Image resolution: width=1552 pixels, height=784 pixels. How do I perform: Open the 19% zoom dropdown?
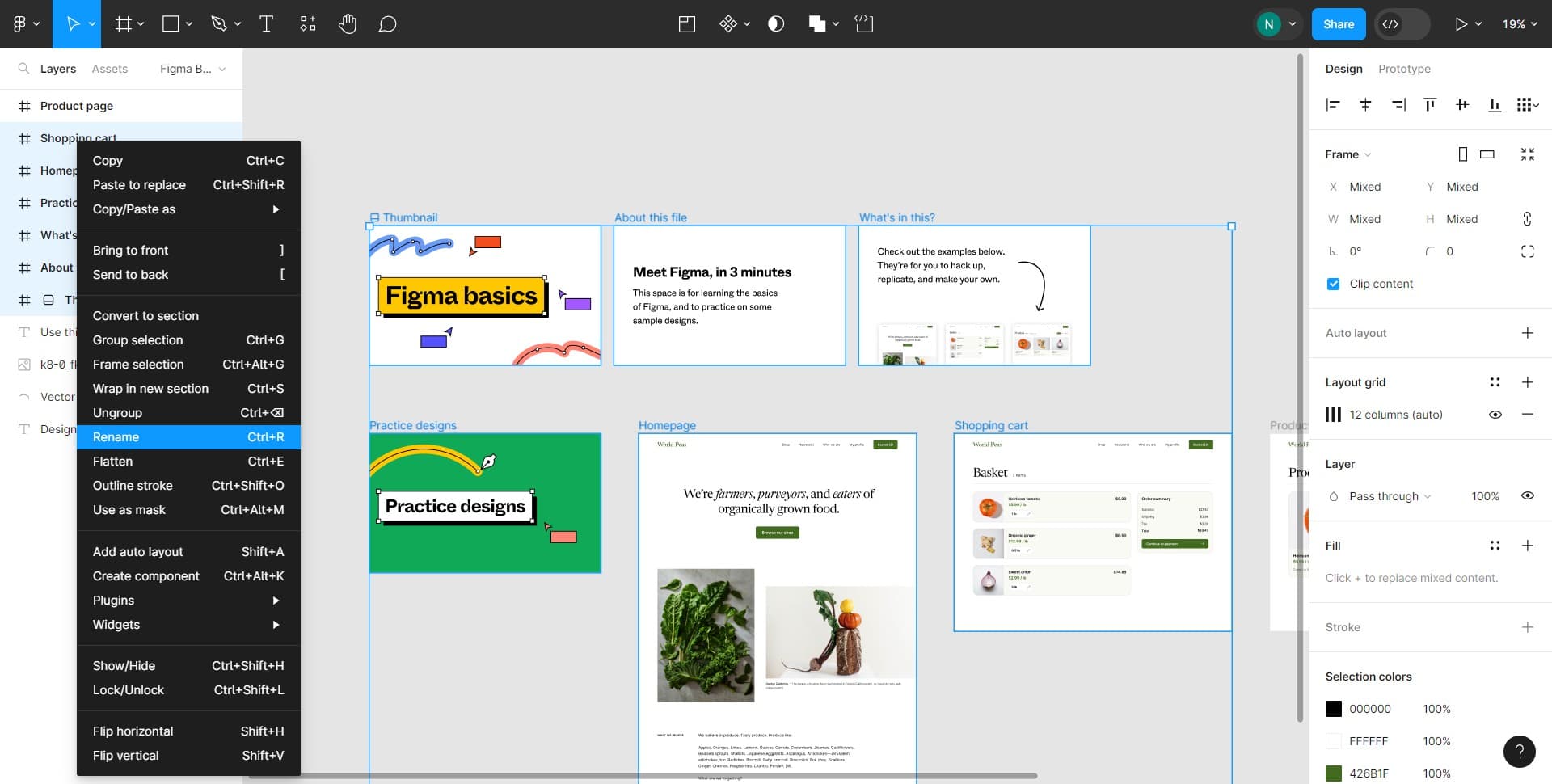coord(1519,24)
